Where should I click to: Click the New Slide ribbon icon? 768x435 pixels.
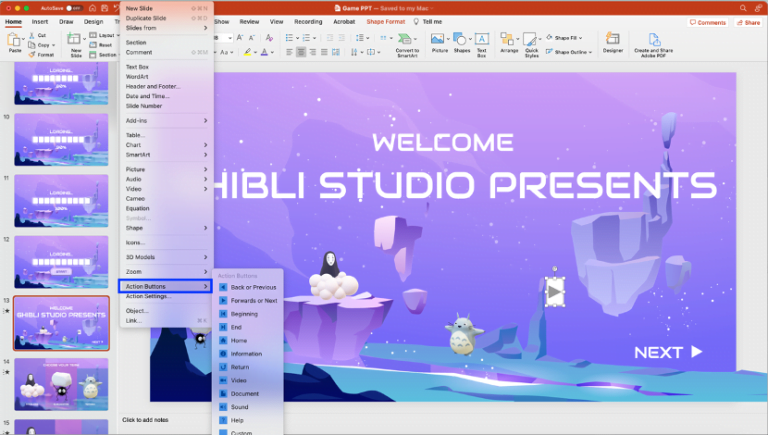click(x=76, y=43)
